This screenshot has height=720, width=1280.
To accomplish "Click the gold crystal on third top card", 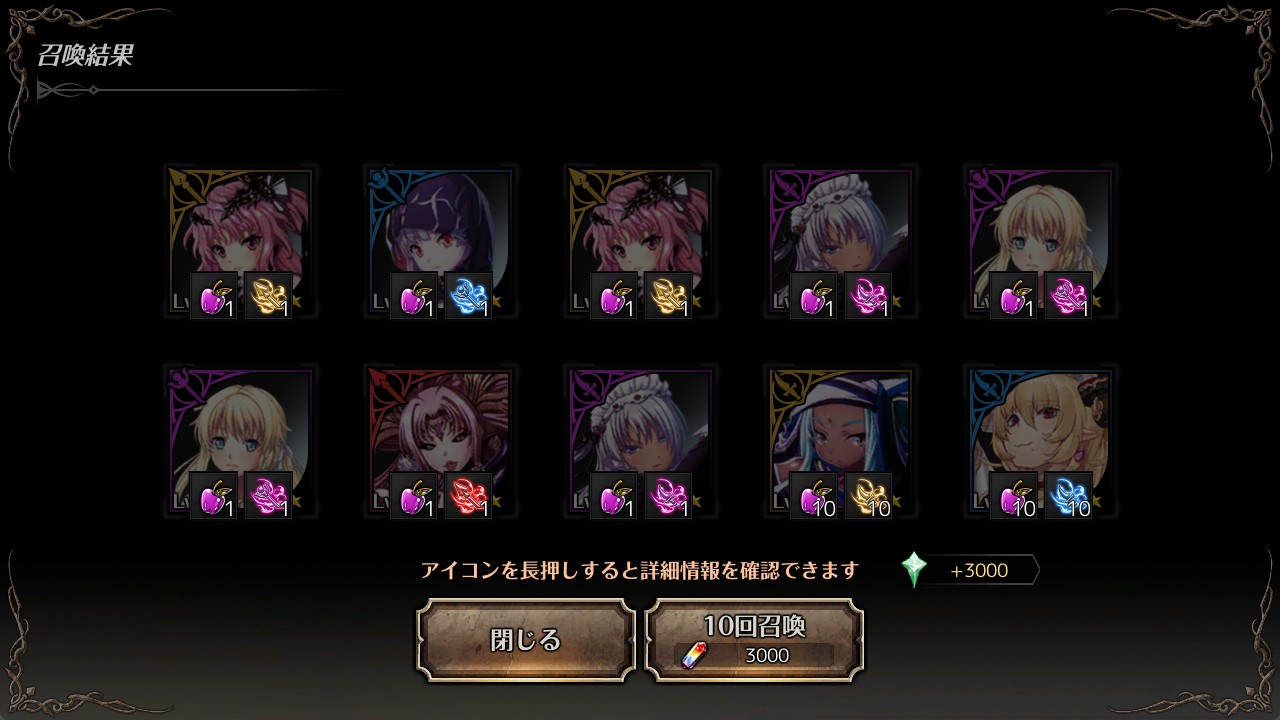I will [668, 295].
